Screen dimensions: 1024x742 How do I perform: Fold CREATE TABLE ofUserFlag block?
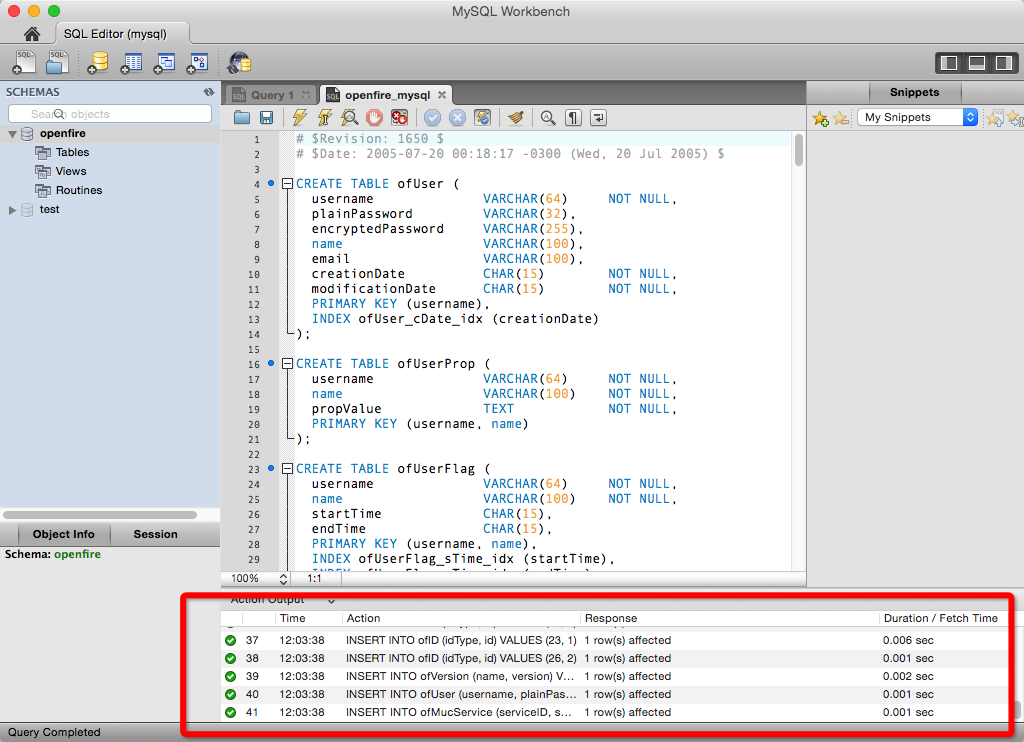click(x=287, y=468)
